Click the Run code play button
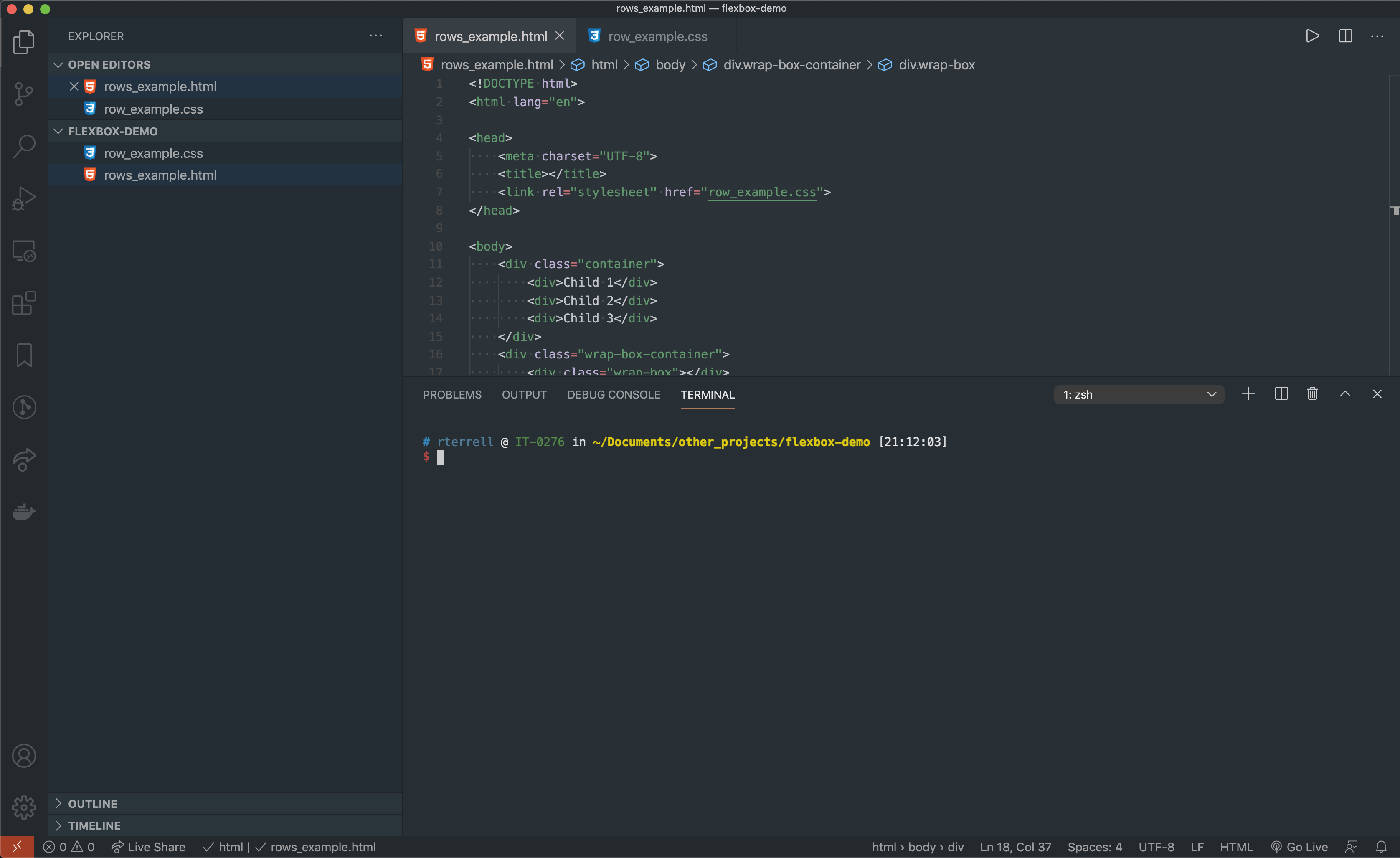This screenshot has height=858, width=1400. 1313,36
